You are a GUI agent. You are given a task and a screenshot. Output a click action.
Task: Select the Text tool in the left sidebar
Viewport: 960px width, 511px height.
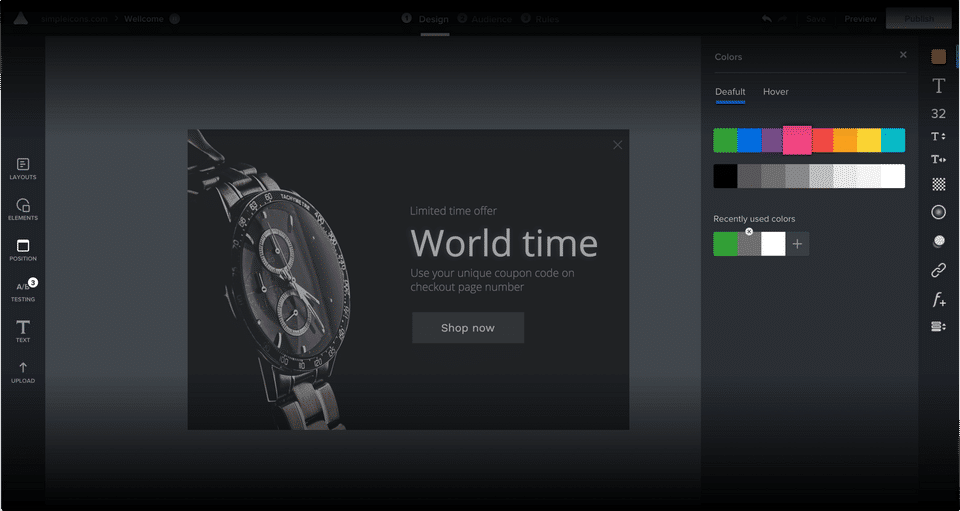click(23, 331)
